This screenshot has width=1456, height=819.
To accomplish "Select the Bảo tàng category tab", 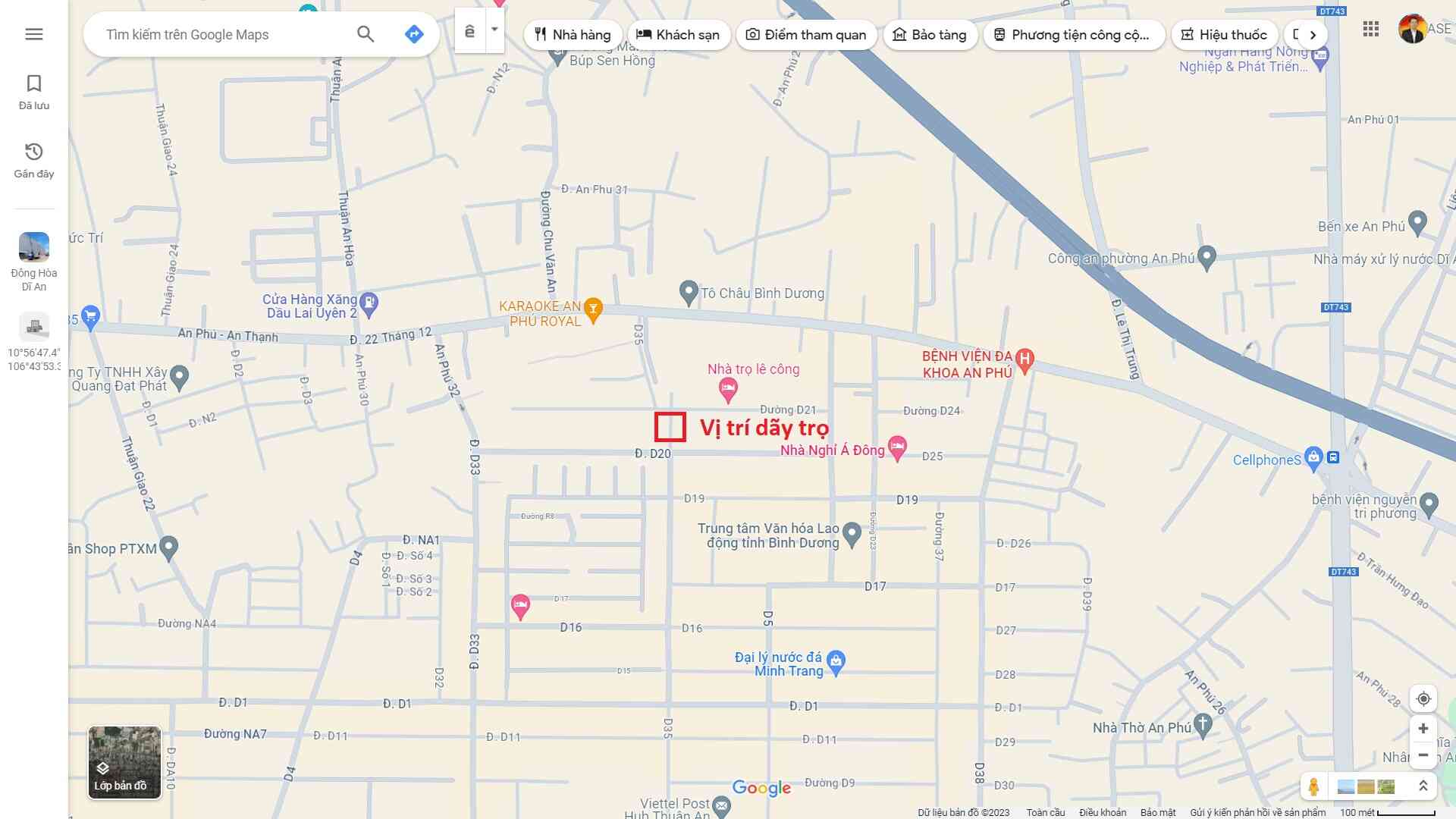I will click(930, 35).
